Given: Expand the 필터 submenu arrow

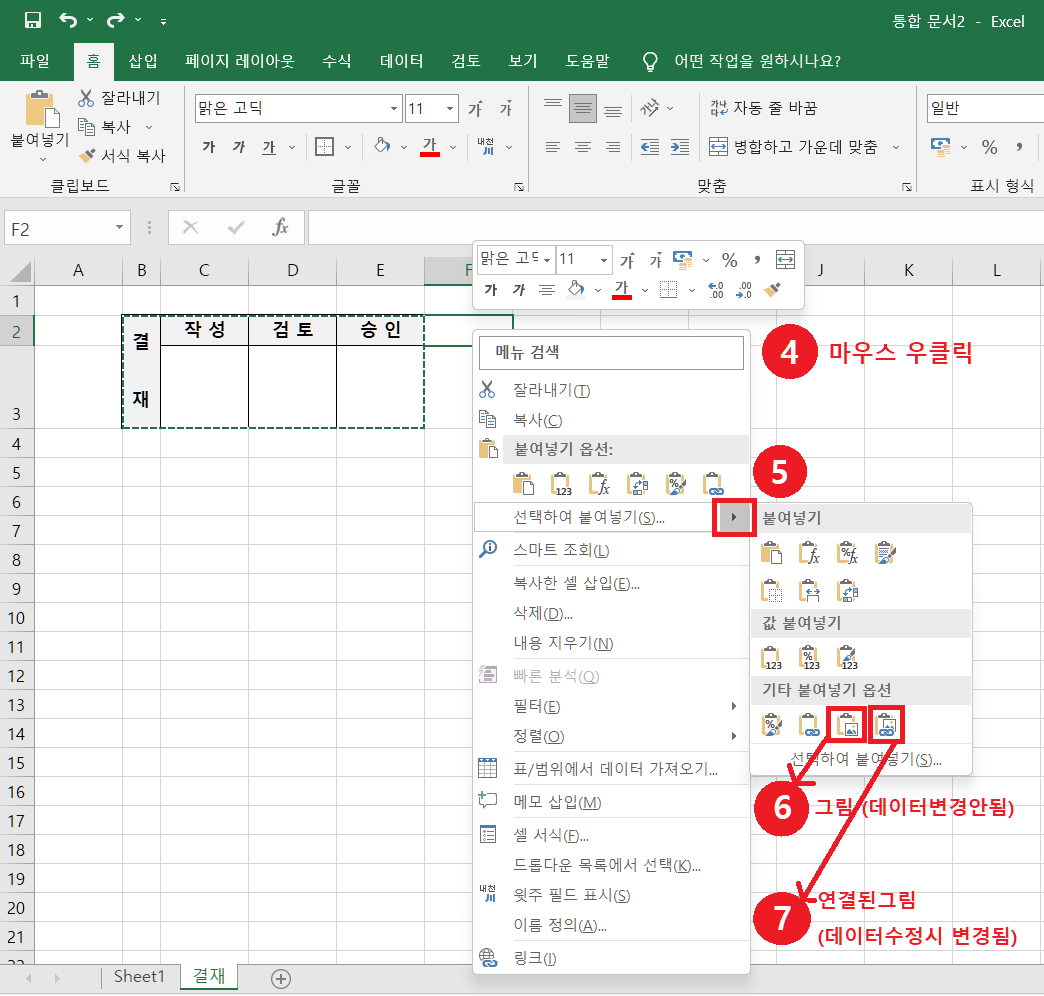Looking at the screenshot, I should tap(734, 706).
